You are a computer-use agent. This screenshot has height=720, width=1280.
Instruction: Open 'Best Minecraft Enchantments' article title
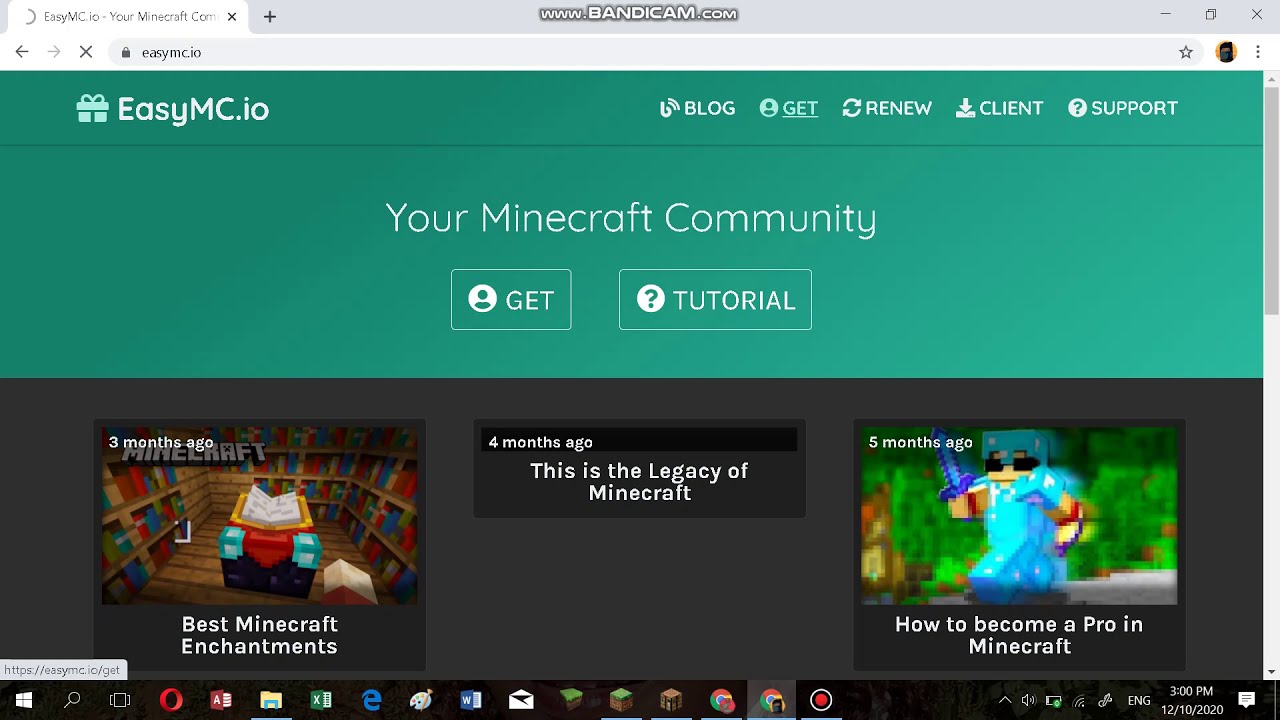click(x=259, y=635)
